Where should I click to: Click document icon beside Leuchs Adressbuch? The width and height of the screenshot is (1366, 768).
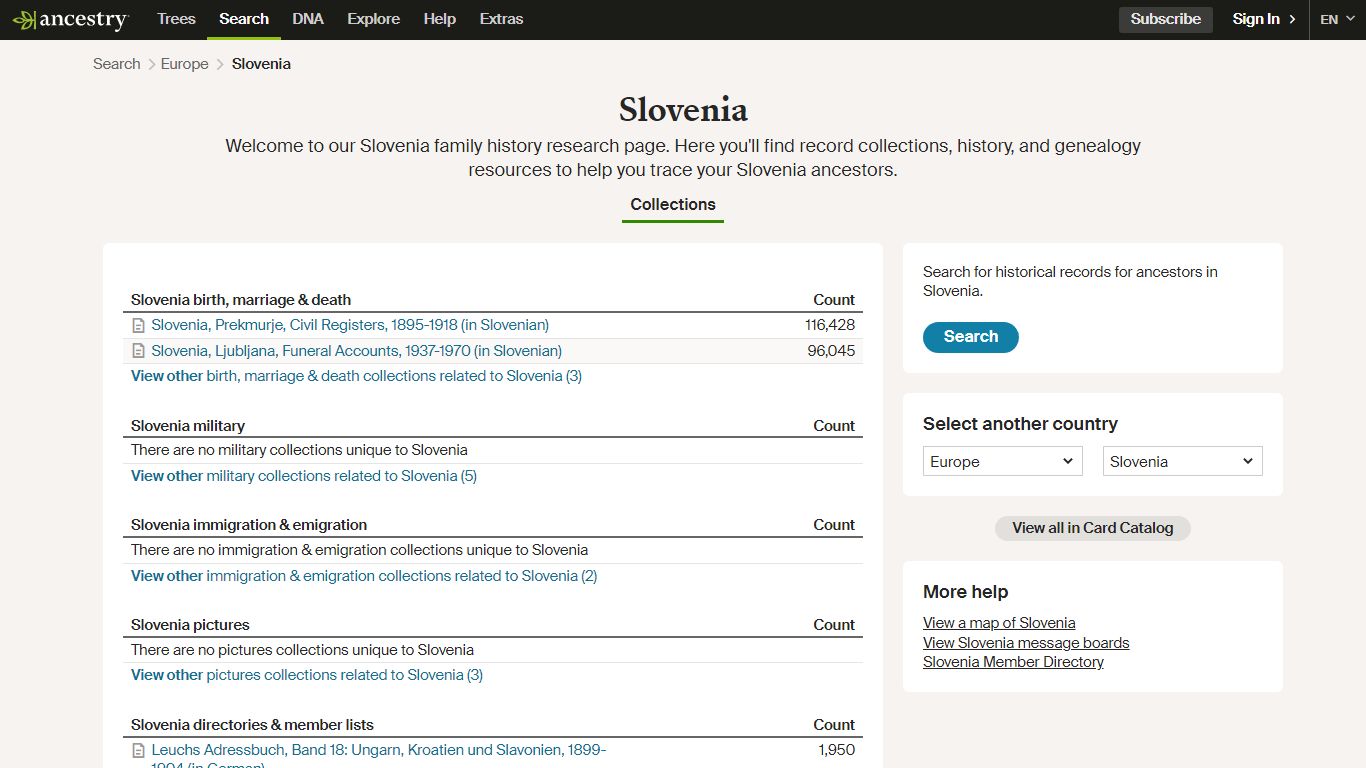[139, 751]
